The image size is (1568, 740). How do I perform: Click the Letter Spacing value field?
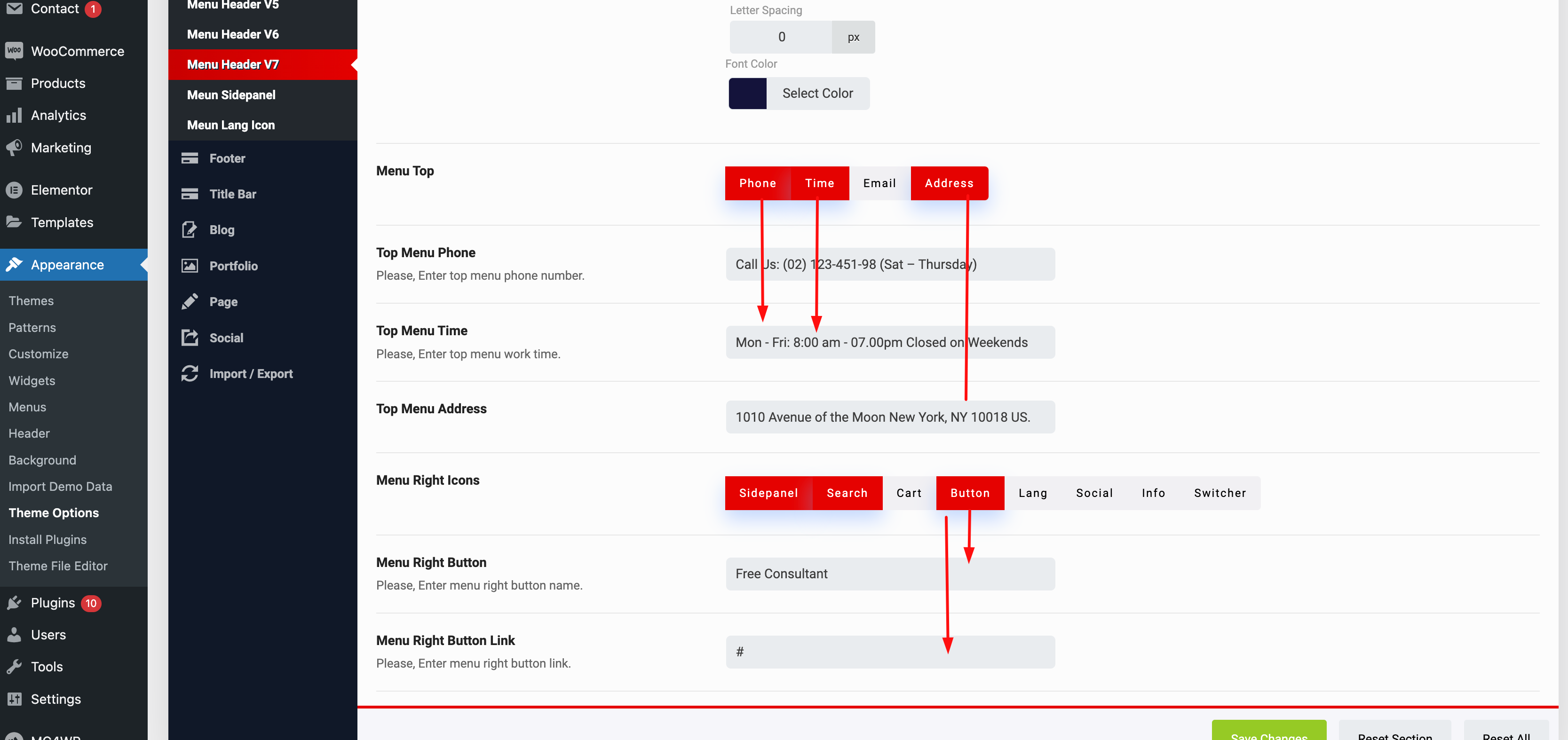coord(781,37)
